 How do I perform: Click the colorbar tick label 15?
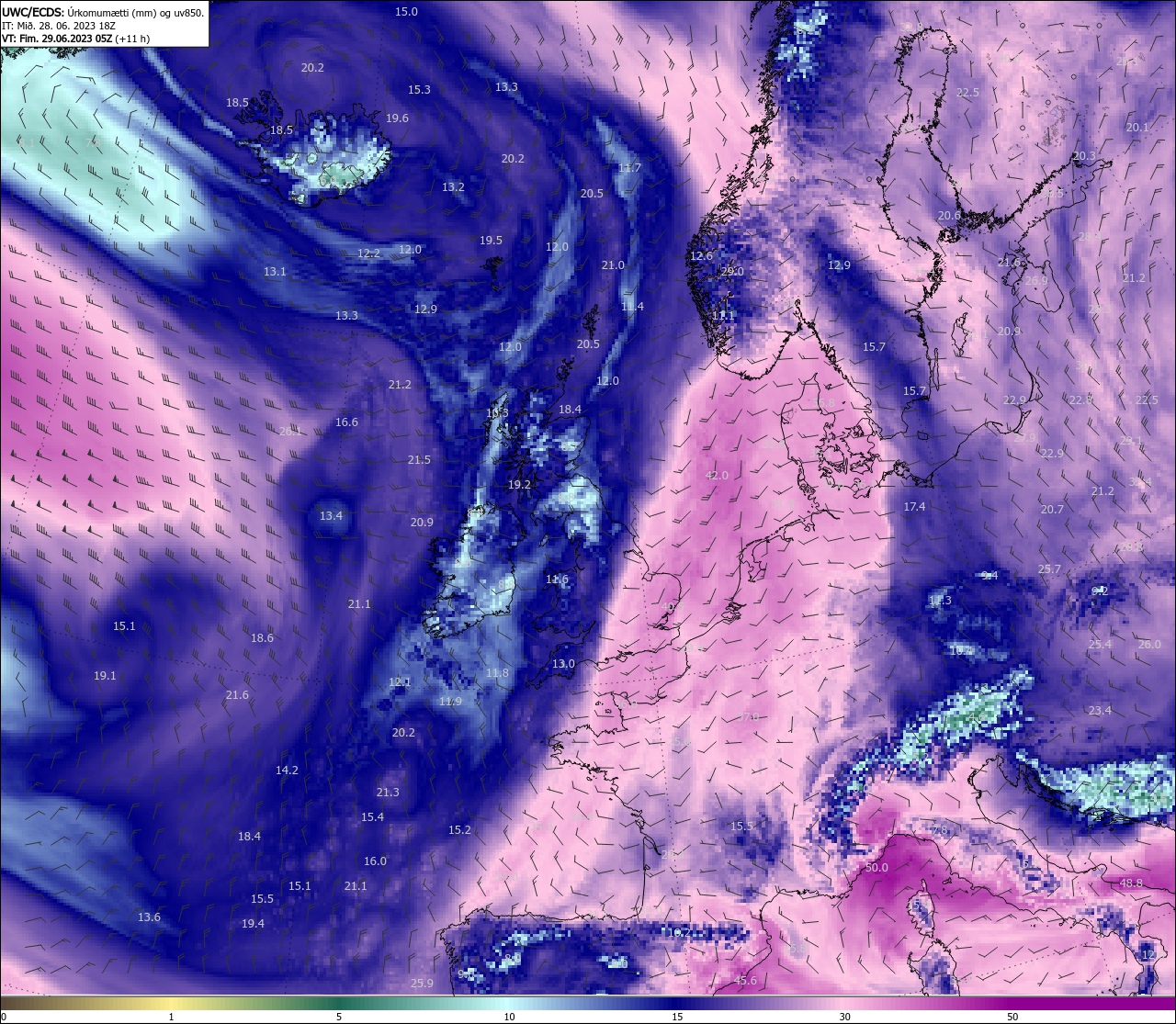[677, 1017]
